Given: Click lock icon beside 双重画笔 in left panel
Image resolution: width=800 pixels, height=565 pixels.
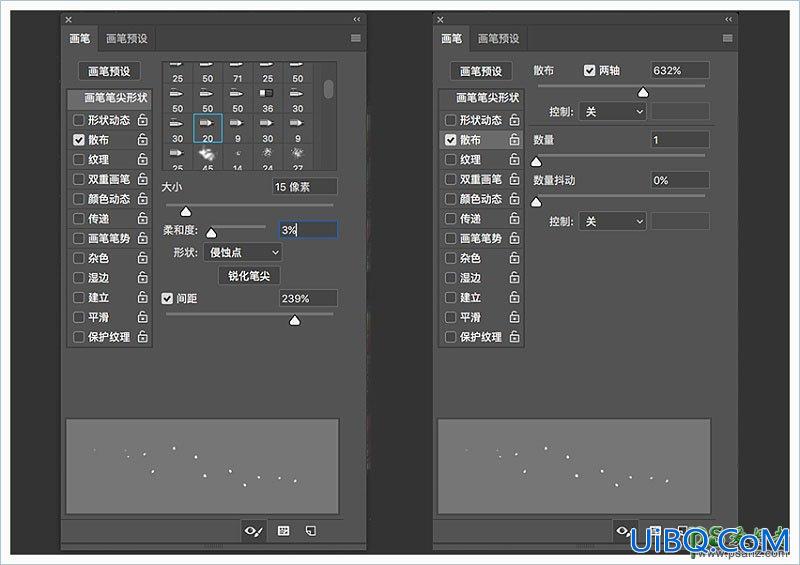Looking at the screenshot, I should coord(143,179).
